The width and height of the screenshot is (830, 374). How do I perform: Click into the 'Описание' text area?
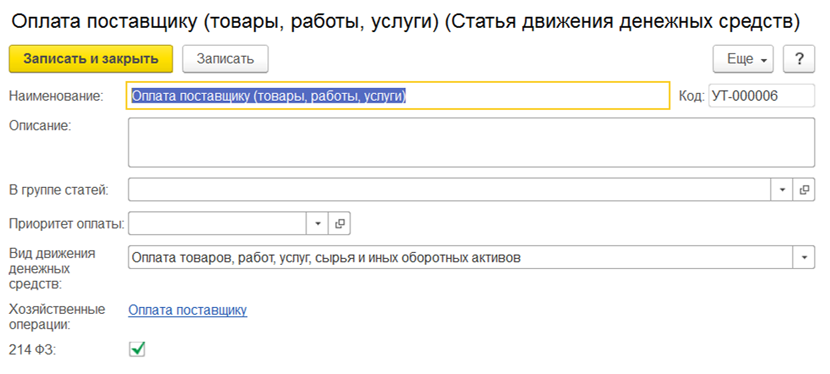[x=471, y=142]
